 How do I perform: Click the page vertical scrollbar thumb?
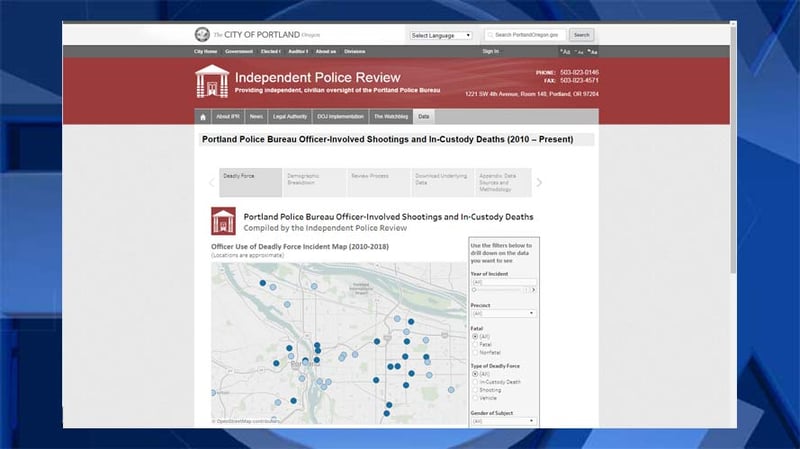click(733, 148)
